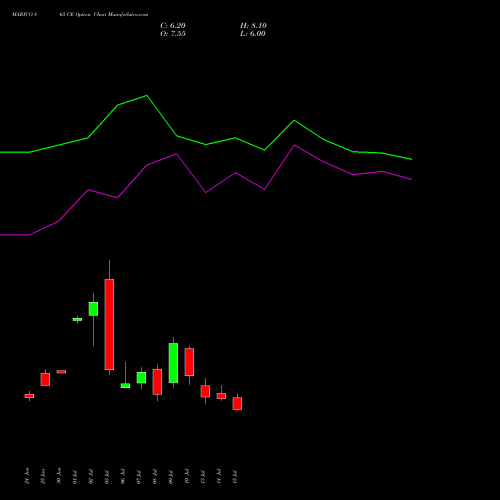Click the low value L: 6.00

click(253, 34)
